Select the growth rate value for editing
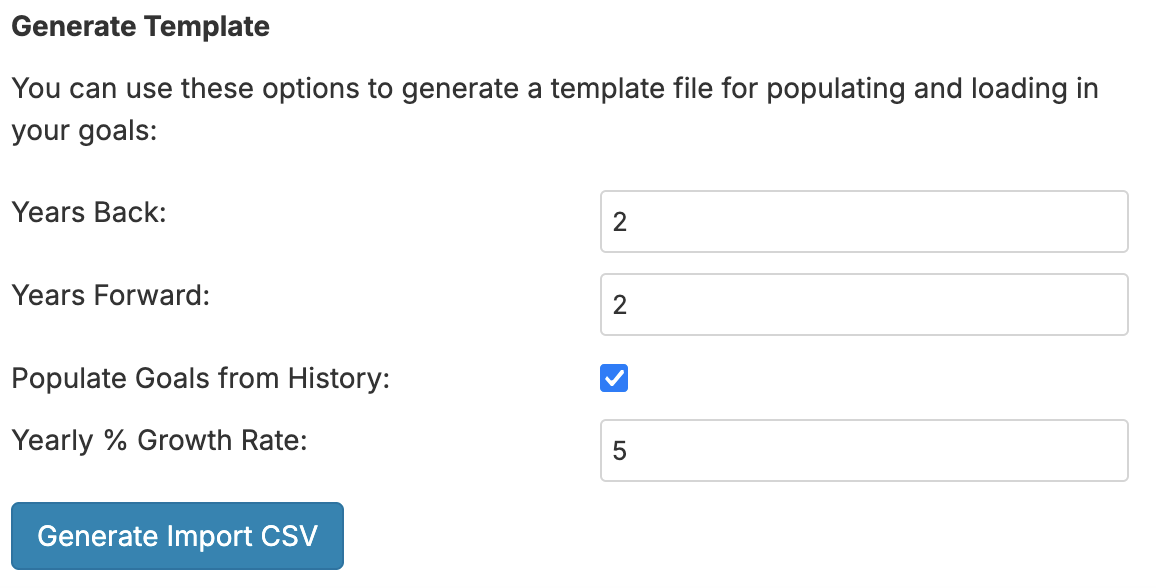Screen dimensions: 1156x588 coord(864,450)
